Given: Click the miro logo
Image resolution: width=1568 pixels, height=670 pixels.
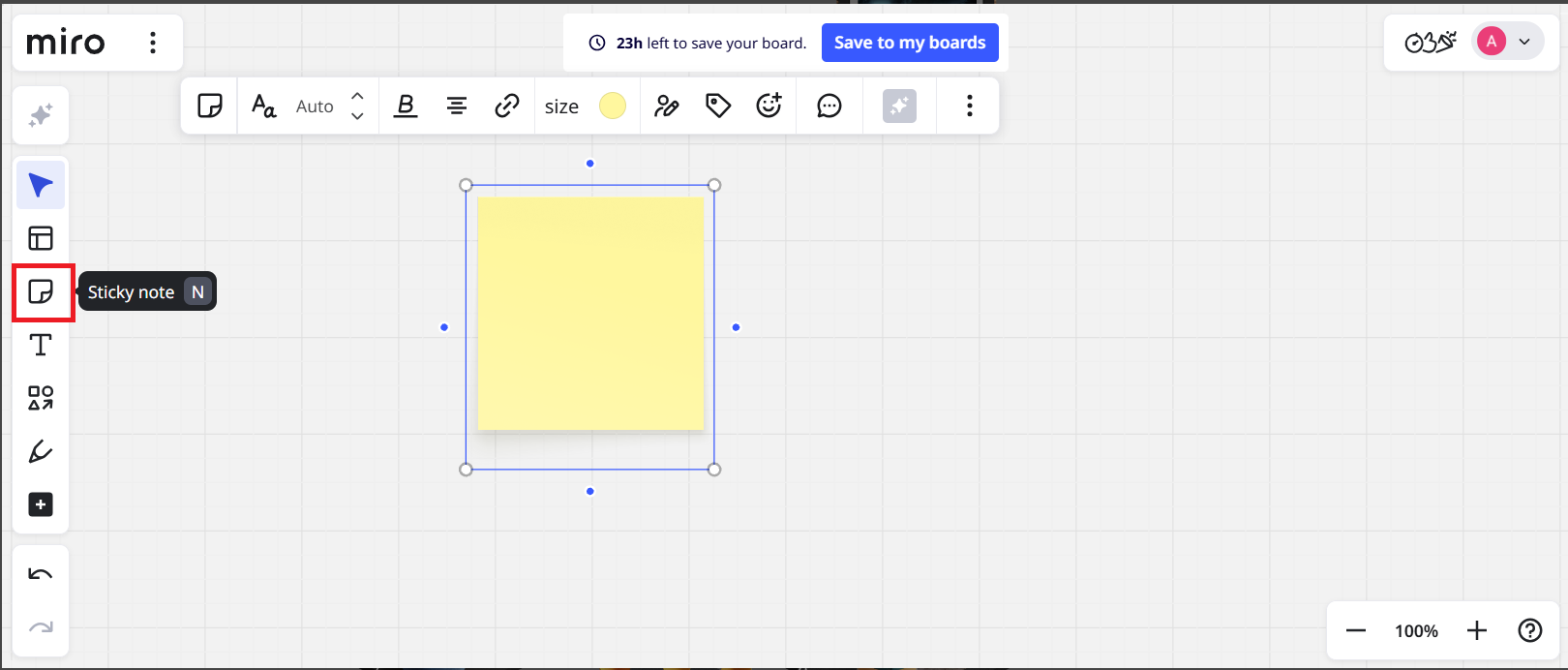Looking at the screenshot, I should tap(66, 43).
